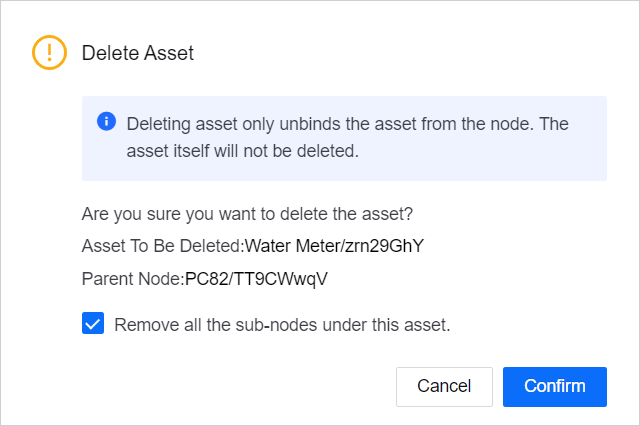Confirm the asset deletion
This screenshot has height=426, width=640.
554,386
